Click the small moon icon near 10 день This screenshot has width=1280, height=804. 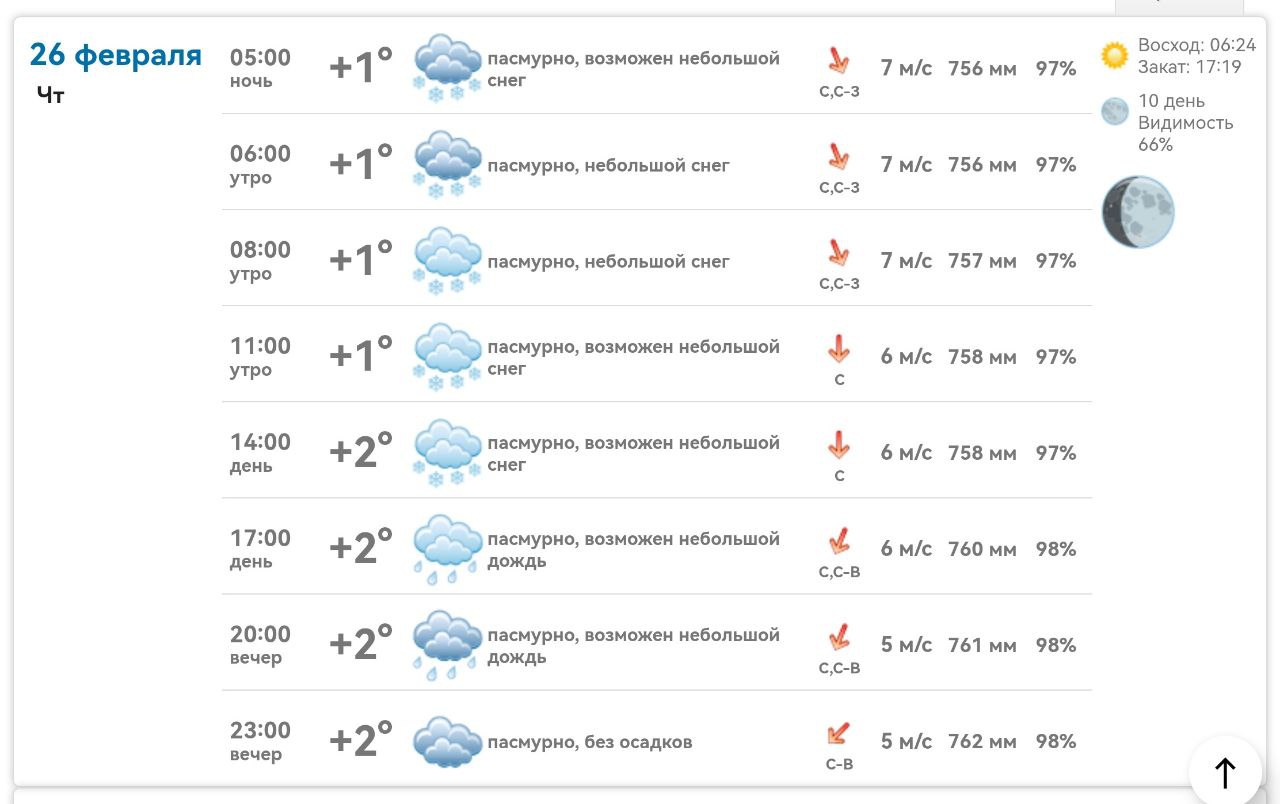pos(1114,111)
